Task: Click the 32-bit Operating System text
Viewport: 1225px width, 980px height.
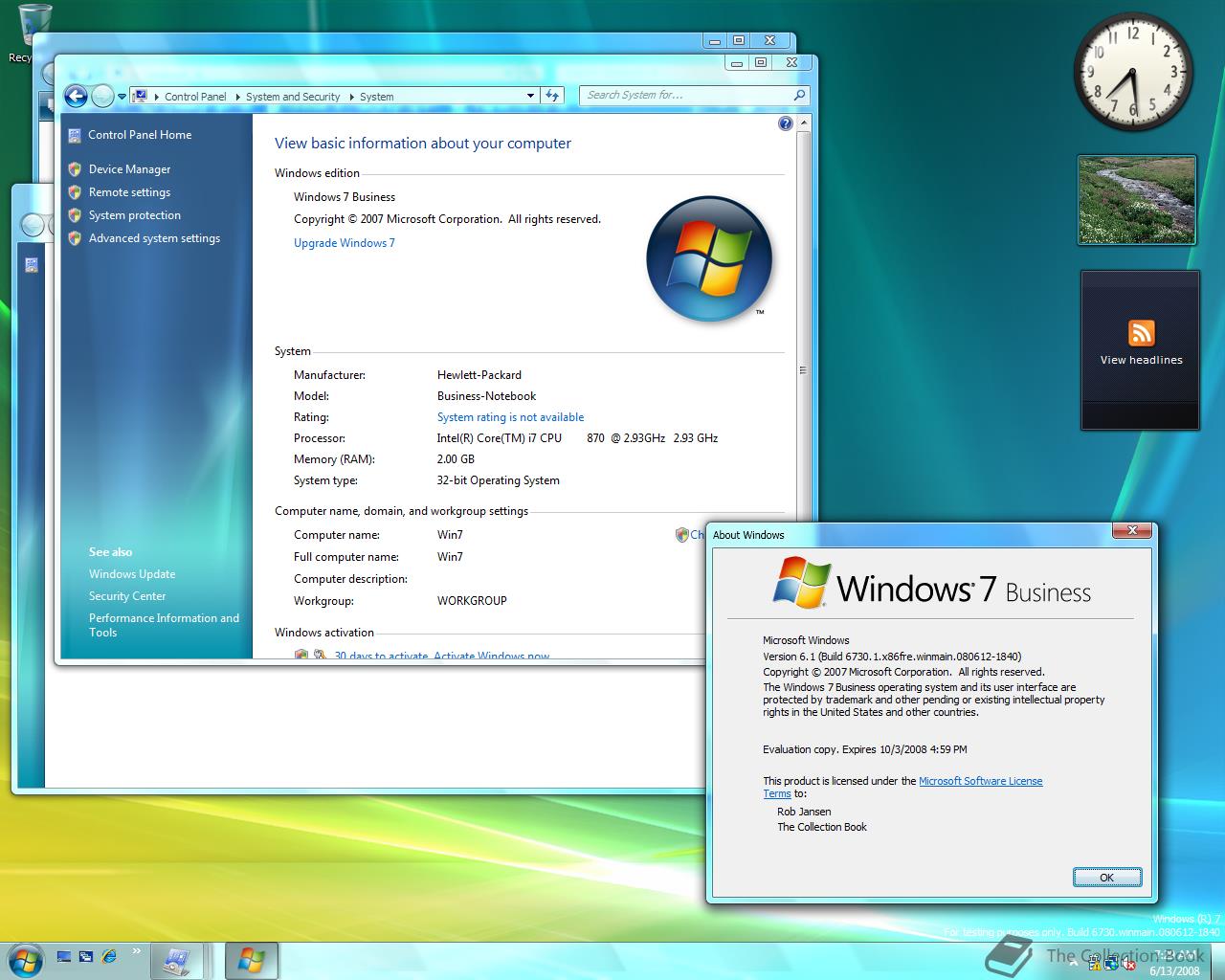Action: [x=498, y=480]
